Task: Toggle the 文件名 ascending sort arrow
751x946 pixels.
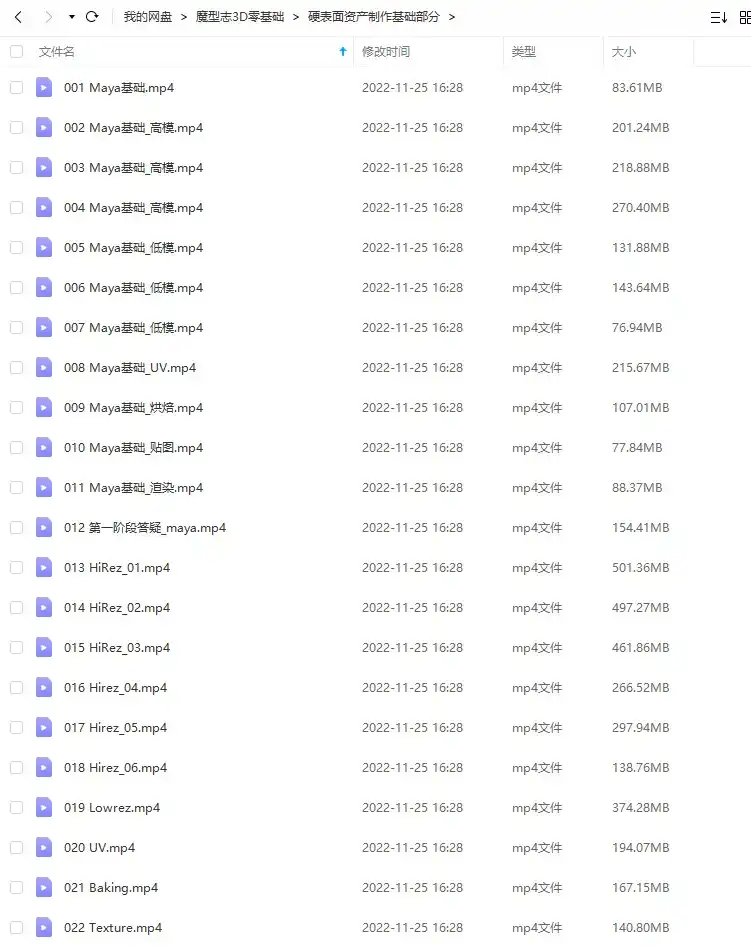Action: tap(343, 51)
